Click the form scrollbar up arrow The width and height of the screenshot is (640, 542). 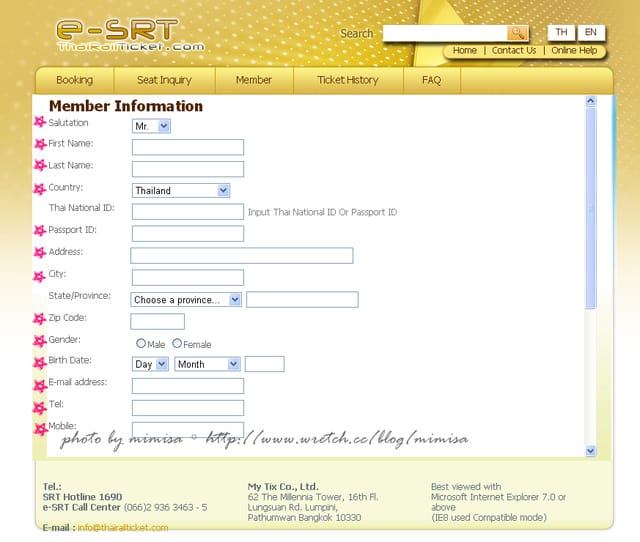[x=591, y=101]
